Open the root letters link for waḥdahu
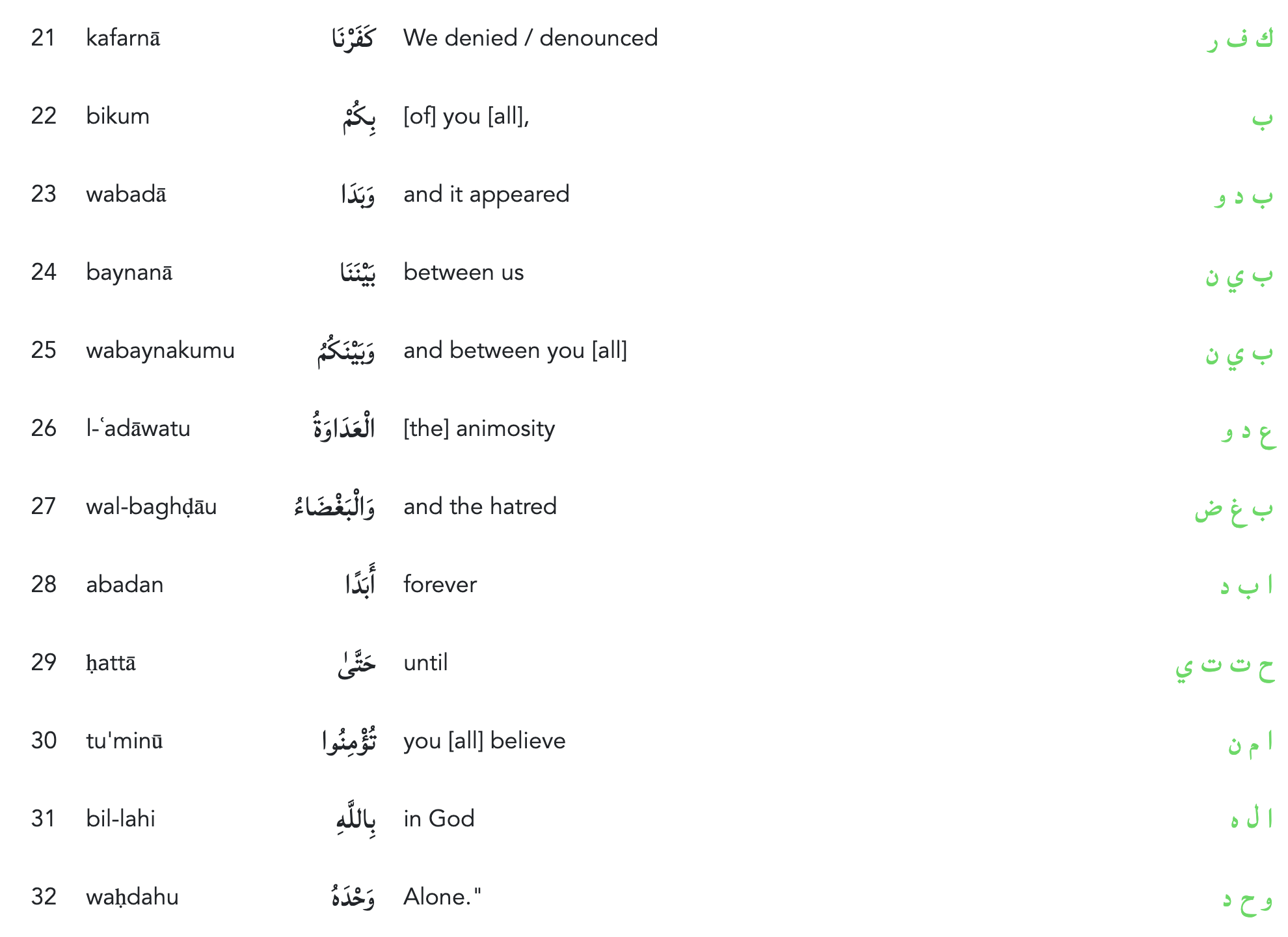 coord(1247,899)
